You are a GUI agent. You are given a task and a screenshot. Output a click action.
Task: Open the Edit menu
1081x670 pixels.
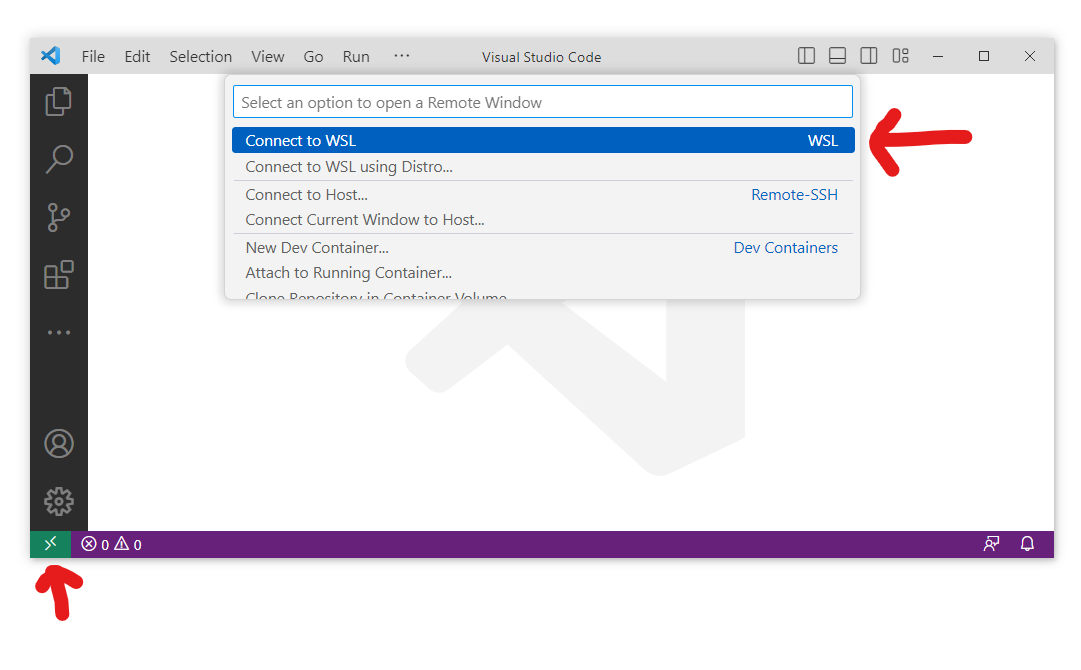click(137, 57)
